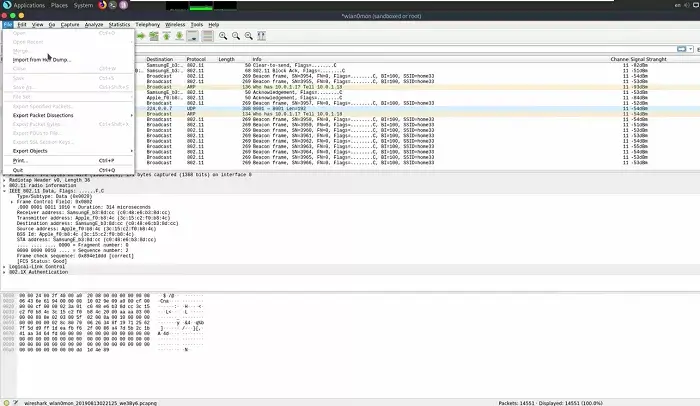Reset packet list zoom to normal size

coord(248,36)
